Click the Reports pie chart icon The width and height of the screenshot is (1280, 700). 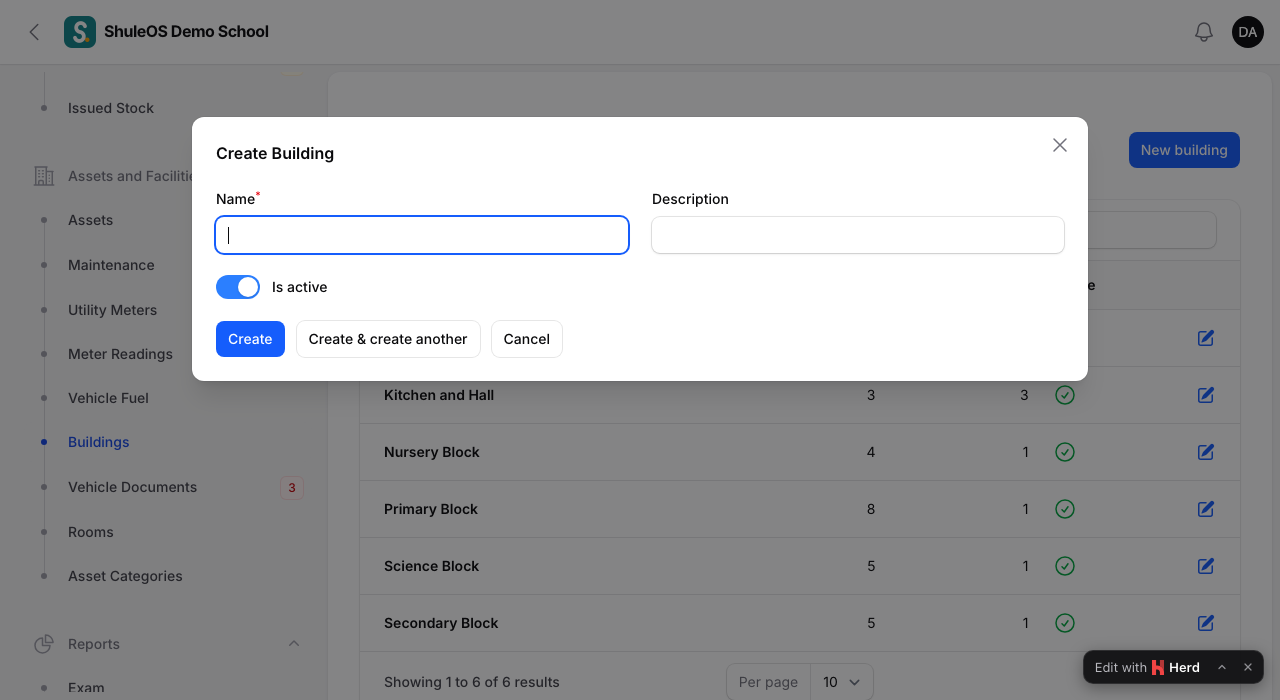[44, 644]
